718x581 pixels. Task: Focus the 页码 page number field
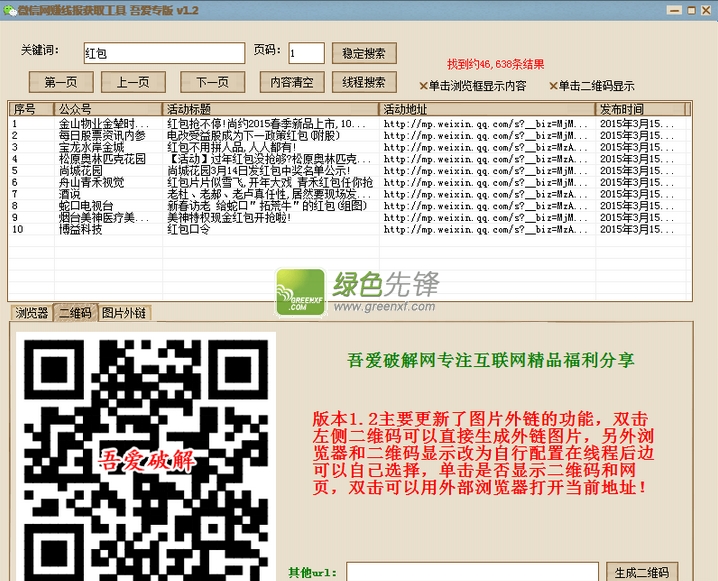306,53
